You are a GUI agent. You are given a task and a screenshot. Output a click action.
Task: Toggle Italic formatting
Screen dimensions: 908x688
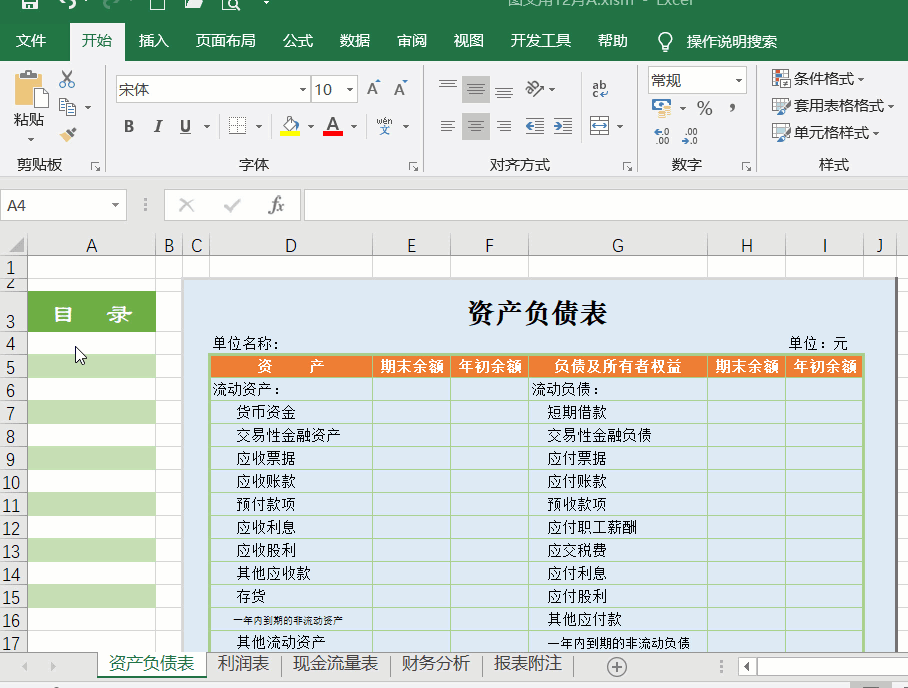click(157, 126)
